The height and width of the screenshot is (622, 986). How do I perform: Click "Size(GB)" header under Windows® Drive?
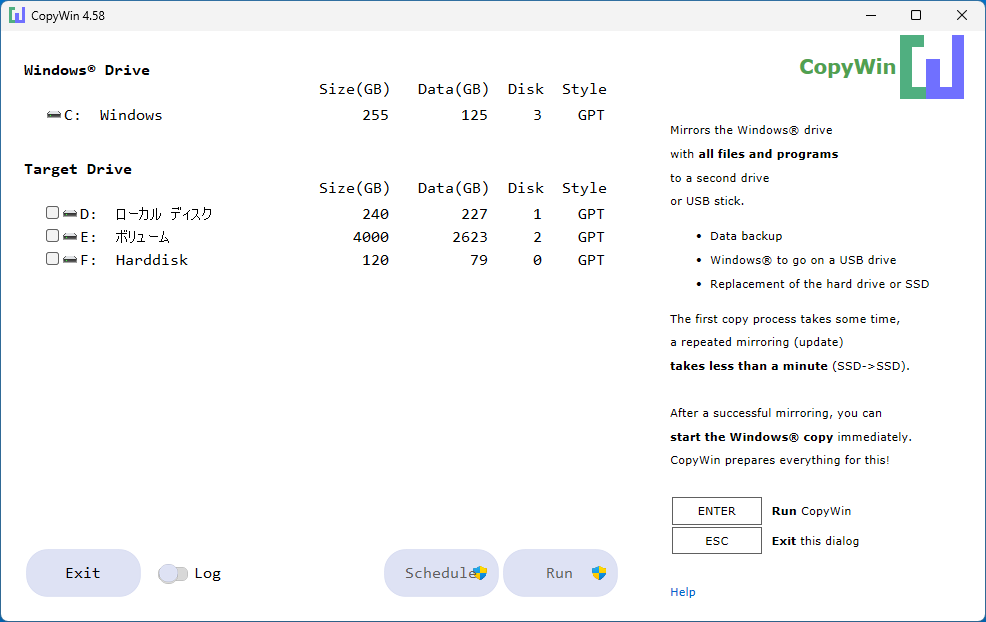[x=355, y=89]
